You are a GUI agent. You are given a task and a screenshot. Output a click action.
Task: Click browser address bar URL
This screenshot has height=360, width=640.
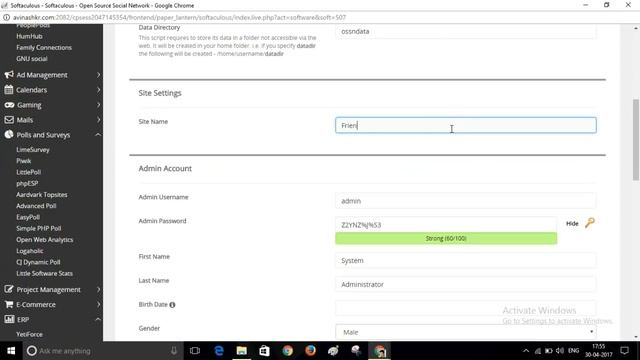tap(180, 18)
